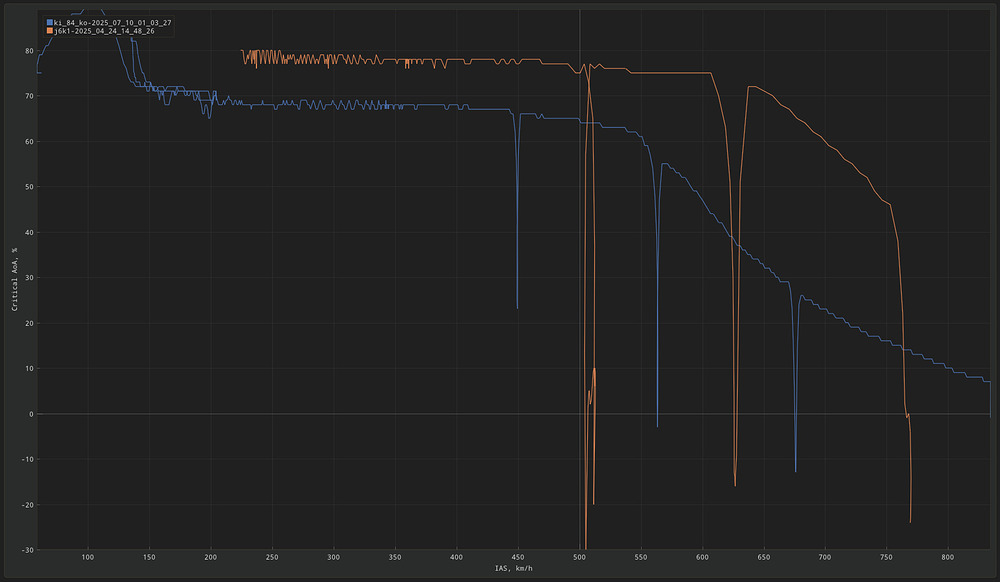Pick the bottom of blue dip near 676 km/h
The width and height of the screenshot is (1000, 582).
point(796,471)
